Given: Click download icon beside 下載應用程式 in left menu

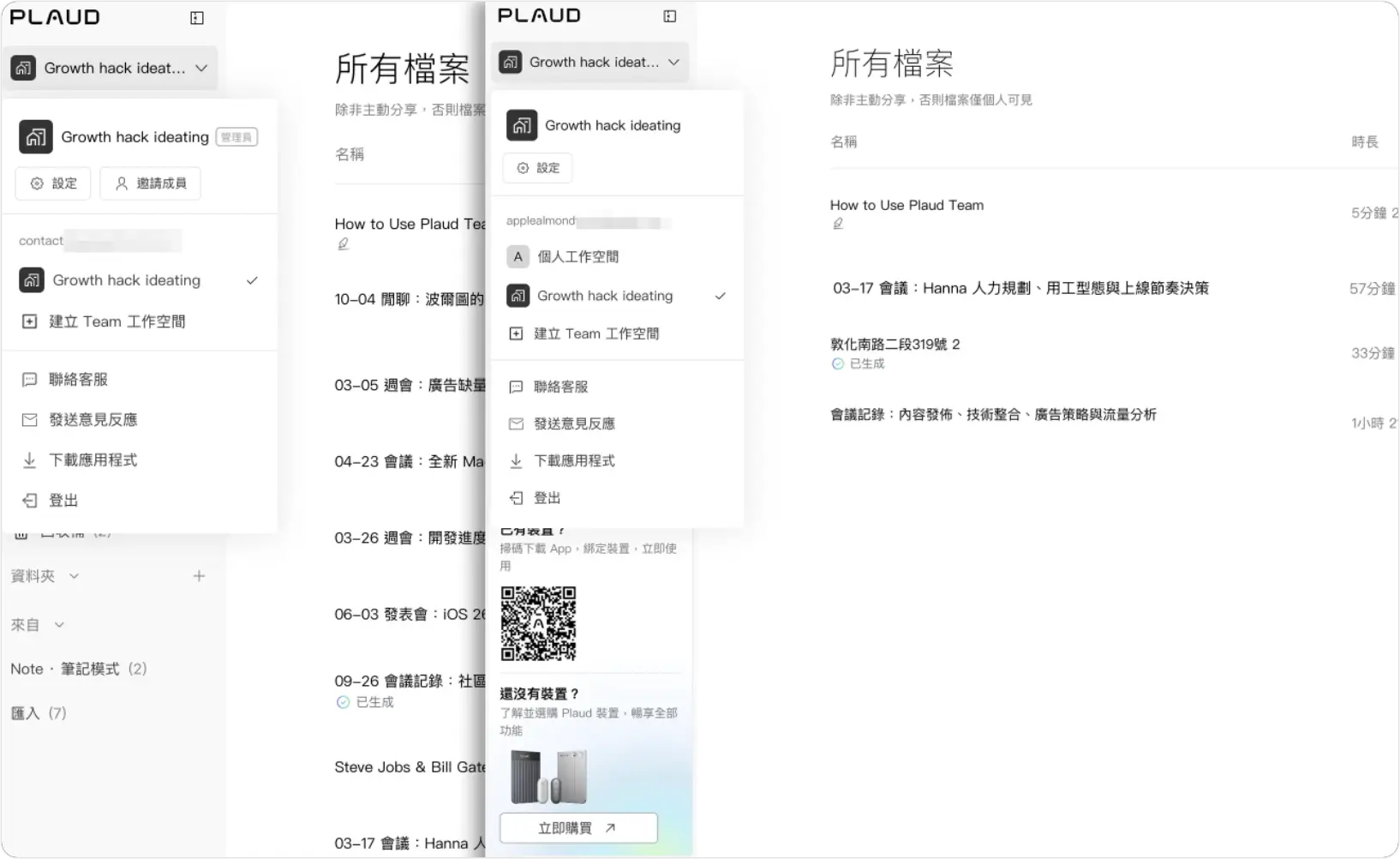Looking at the screenshot, I should [x=29, y=460].
